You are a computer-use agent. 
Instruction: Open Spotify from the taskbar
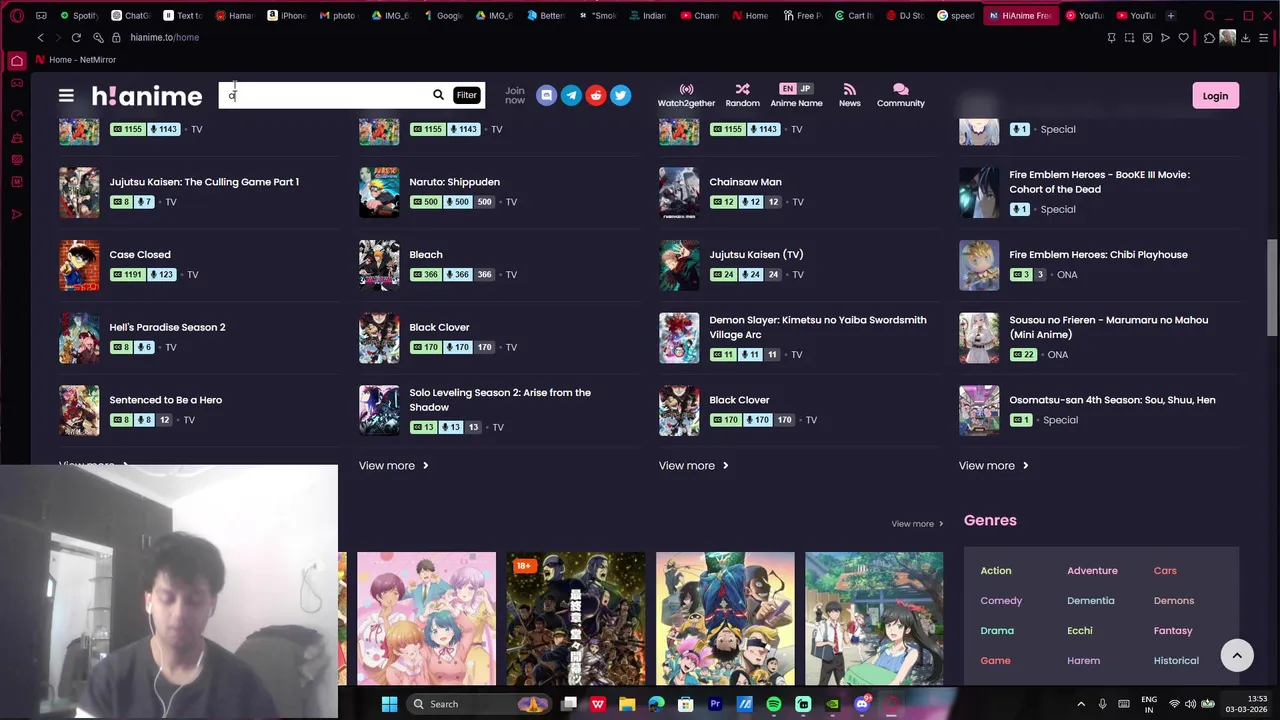pyautogui.click(x=774, y=704)
